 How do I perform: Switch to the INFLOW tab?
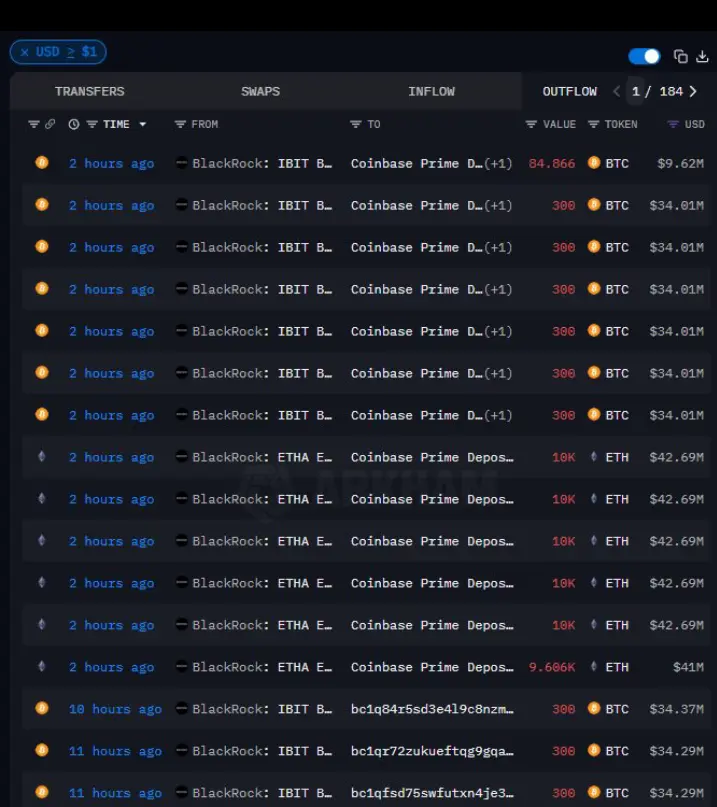(x=431, y=92)
